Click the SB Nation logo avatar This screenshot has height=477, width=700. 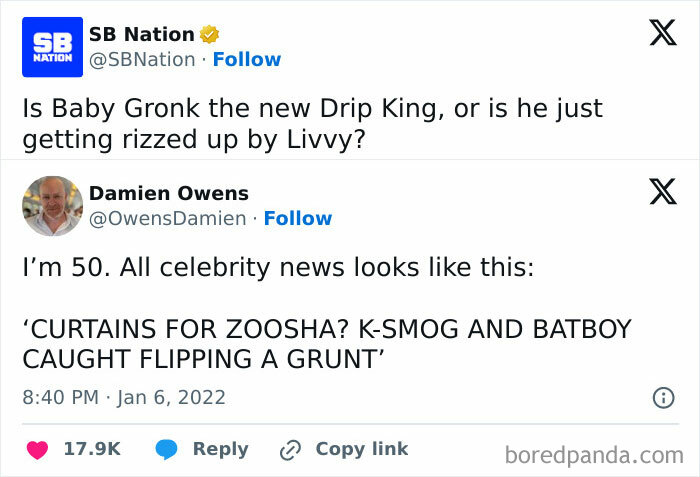tap(53, 47)
